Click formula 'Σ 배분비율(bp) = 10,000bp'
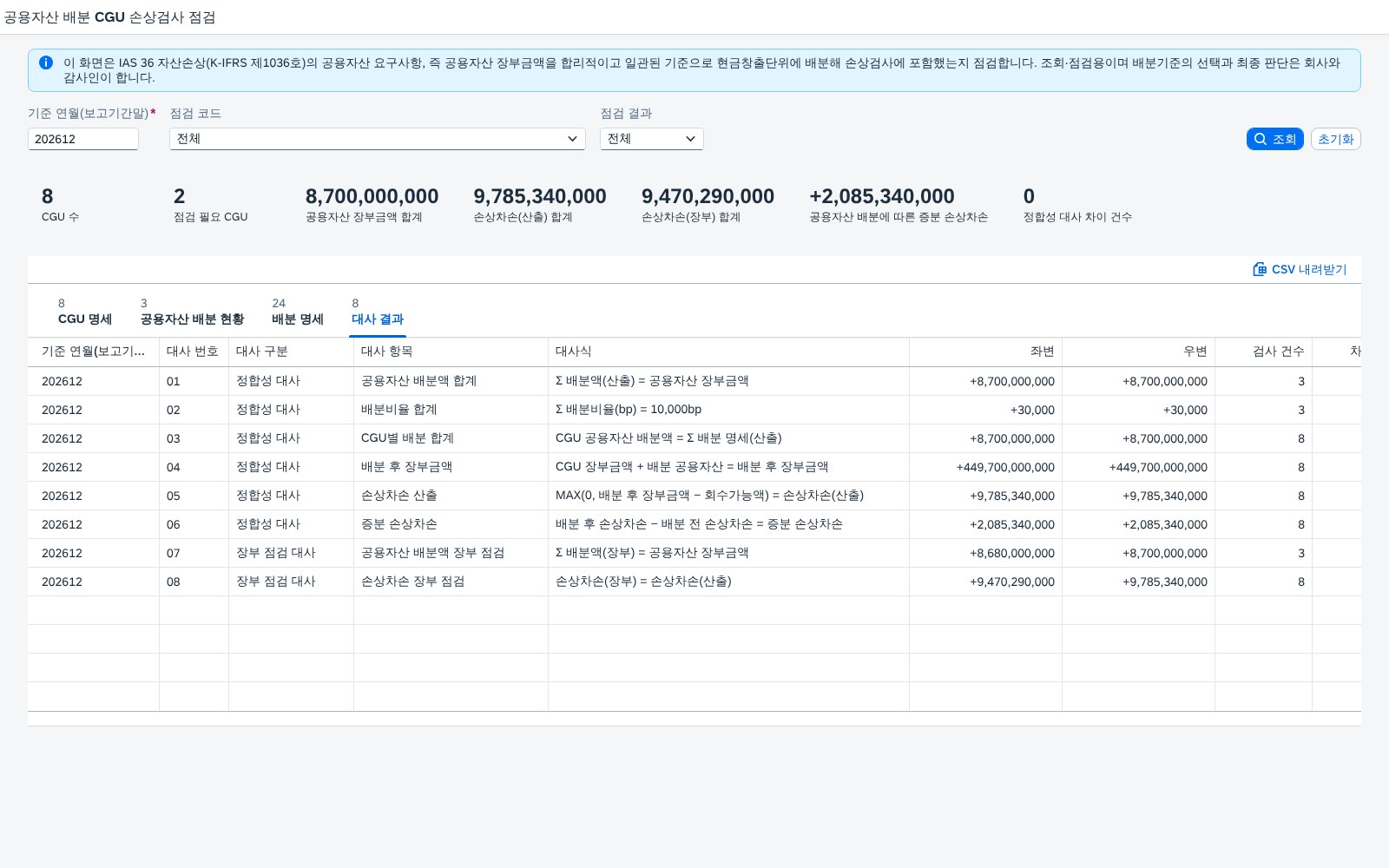This screenshot has height=868, width=1389. tap(629, 410)
